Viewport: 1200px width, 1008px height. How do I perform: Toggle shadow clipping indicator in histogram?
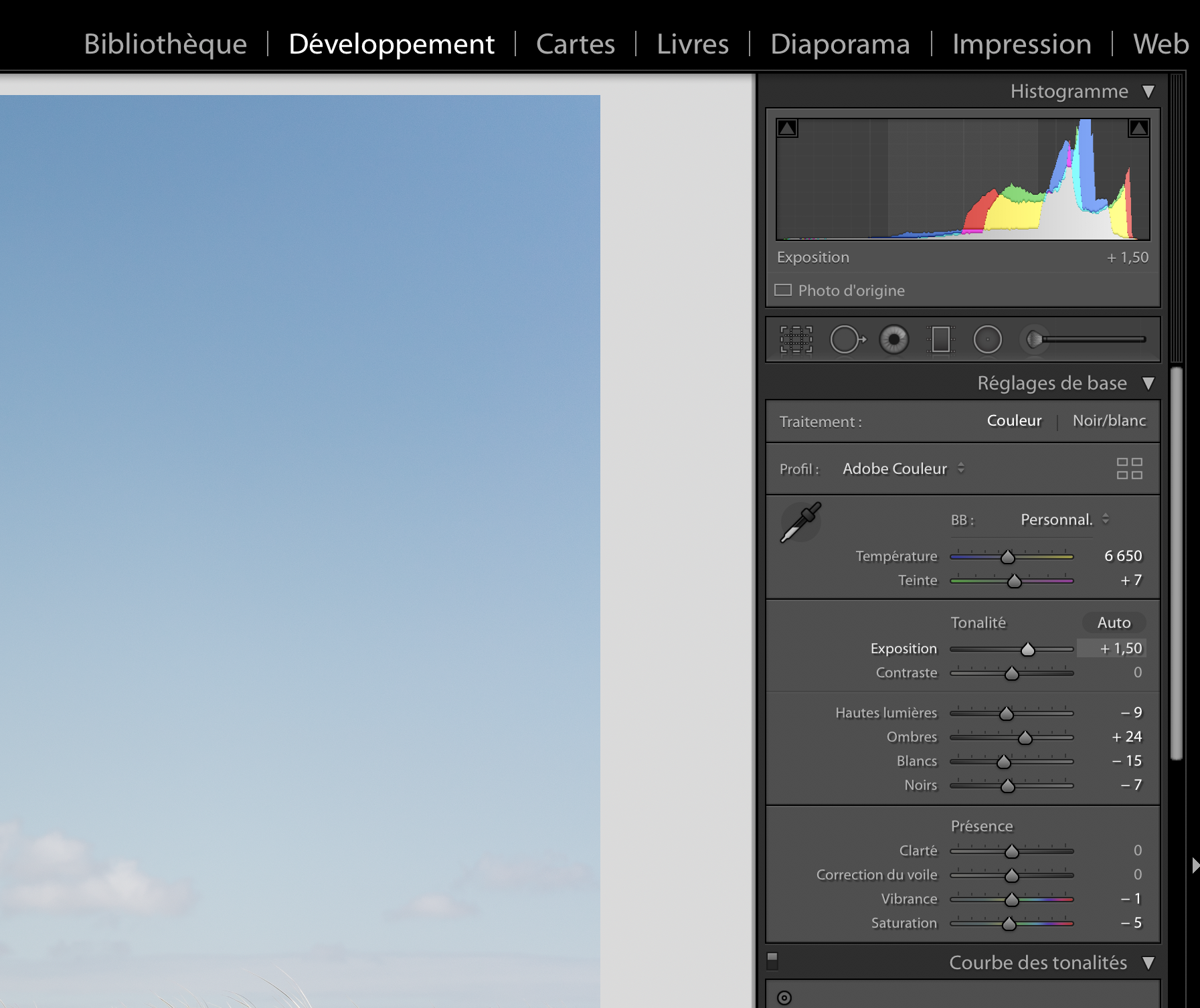(x=787, y=128)
